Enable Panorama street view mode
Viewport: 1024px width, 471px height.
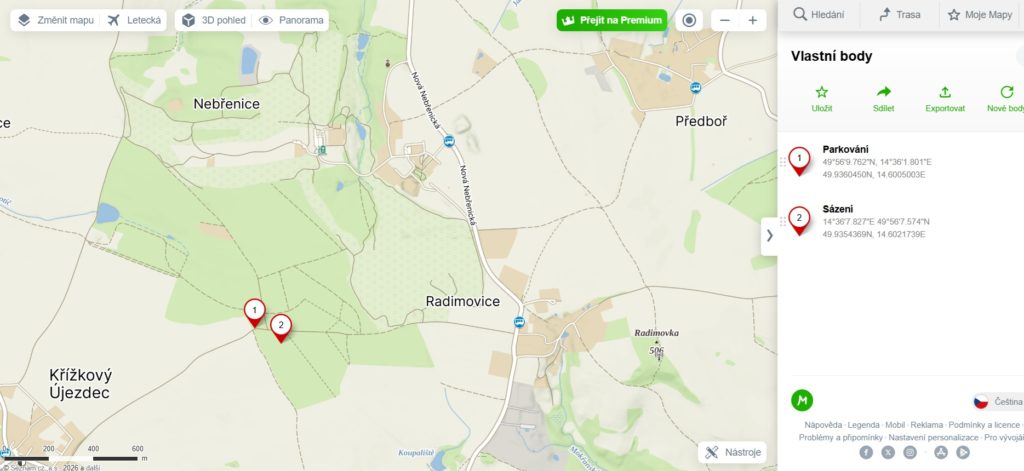[291, 20]
